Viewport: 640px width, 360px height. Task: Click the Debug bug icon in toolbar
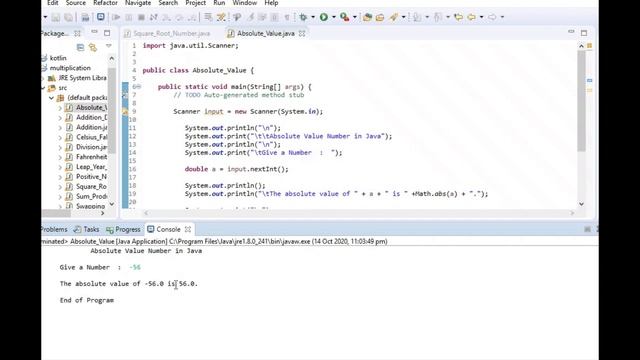[x=303, y=17]
